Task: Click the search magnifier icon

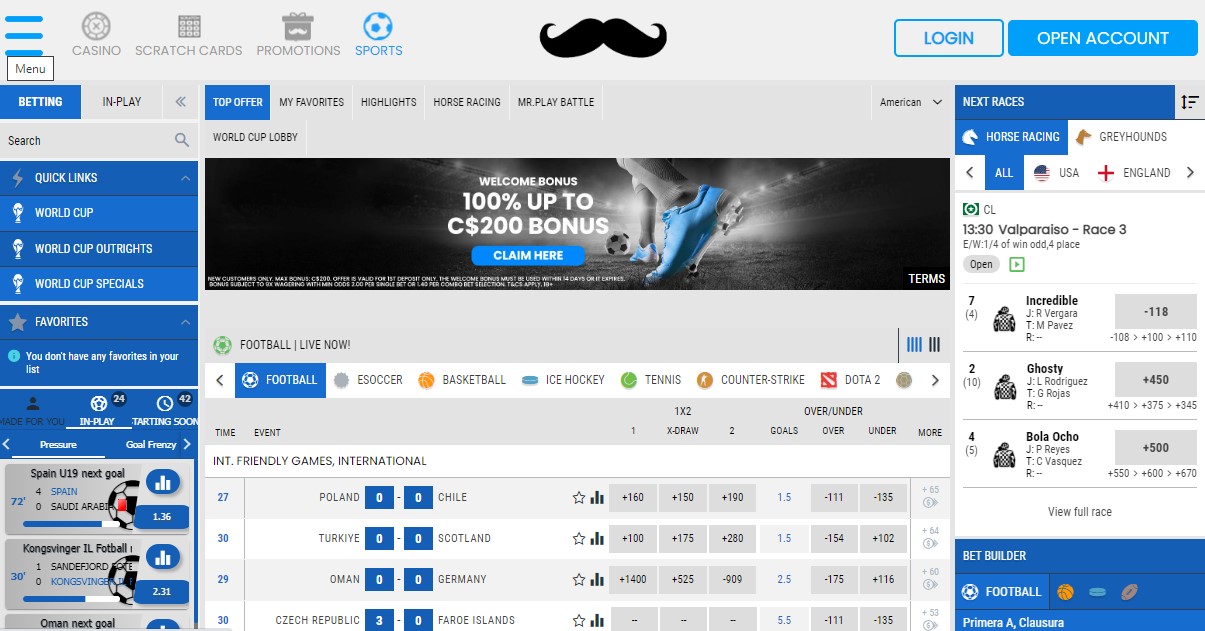Action: point(182,141)
